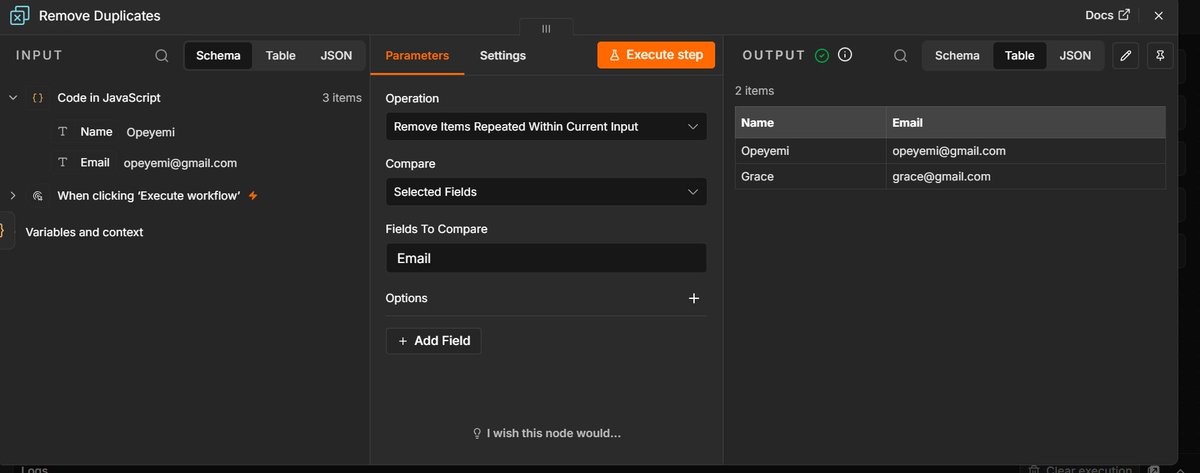1200x473 pixels.
Task: Click the edit output pencil icon
Action: (x=1126, y=56)
